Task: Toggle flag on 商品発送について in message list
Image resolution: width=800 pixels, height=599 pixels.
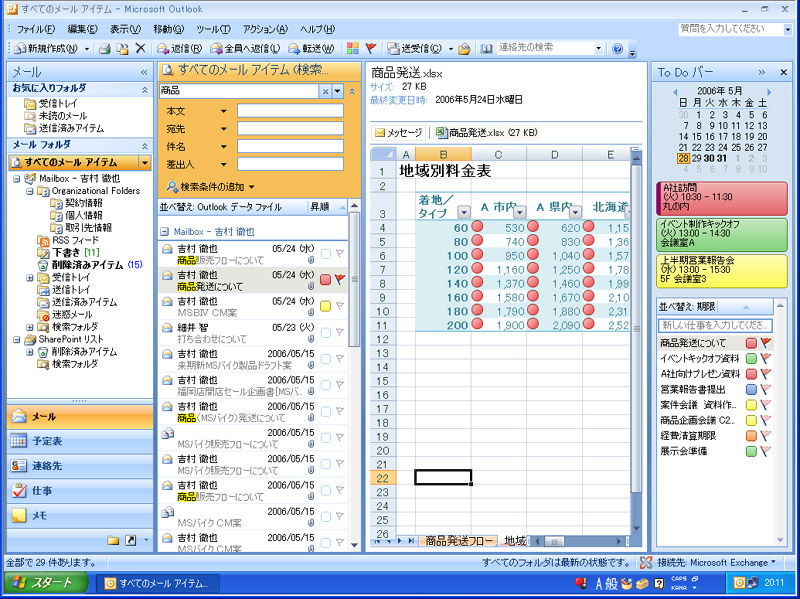Action: coord(339,279)
